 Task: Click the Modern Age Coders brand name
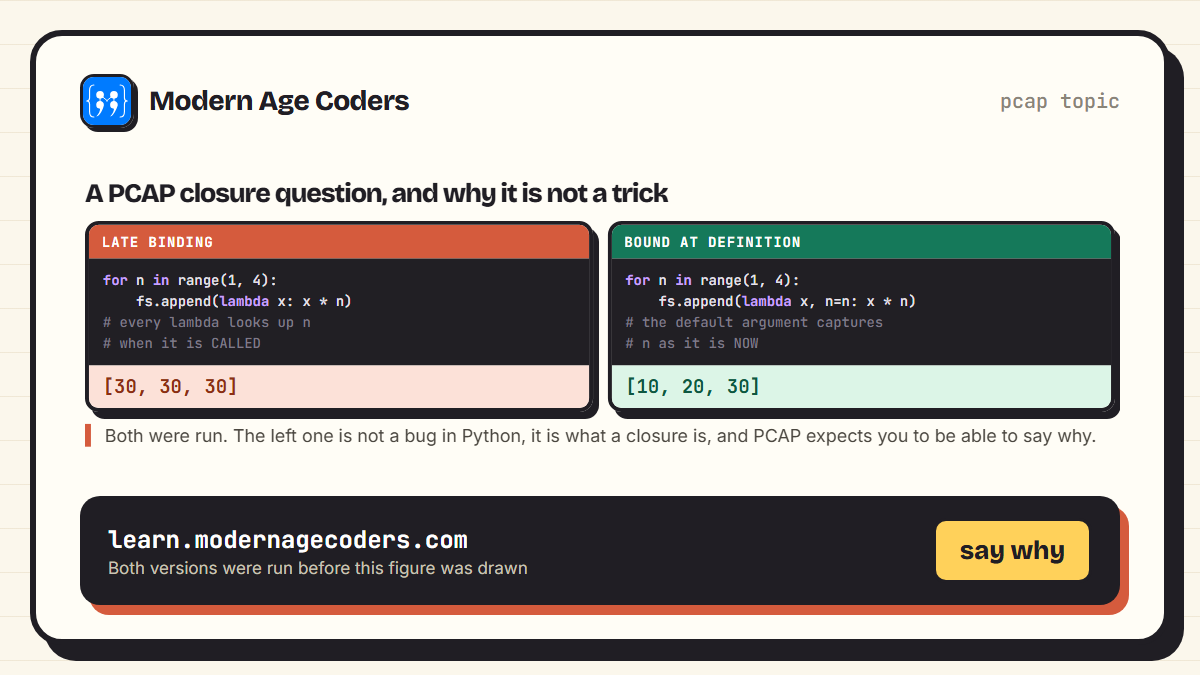click(x=279, y=101)
